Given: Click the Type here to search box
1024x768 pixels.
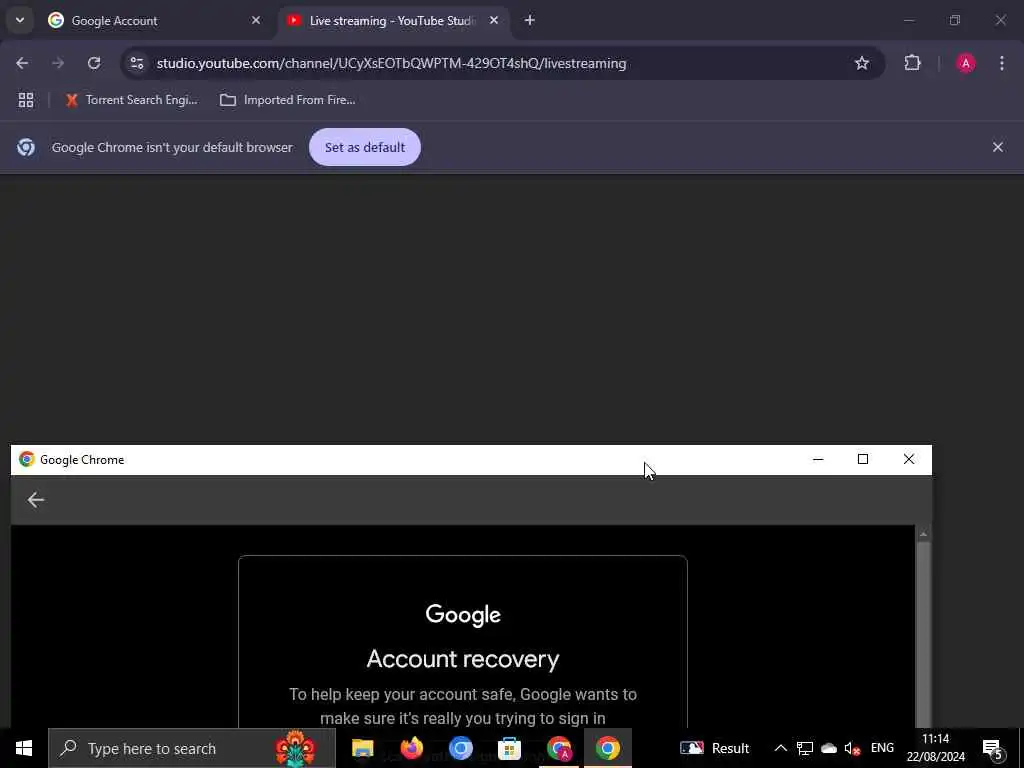Looking at the screenshot, I should coord(192,748).
